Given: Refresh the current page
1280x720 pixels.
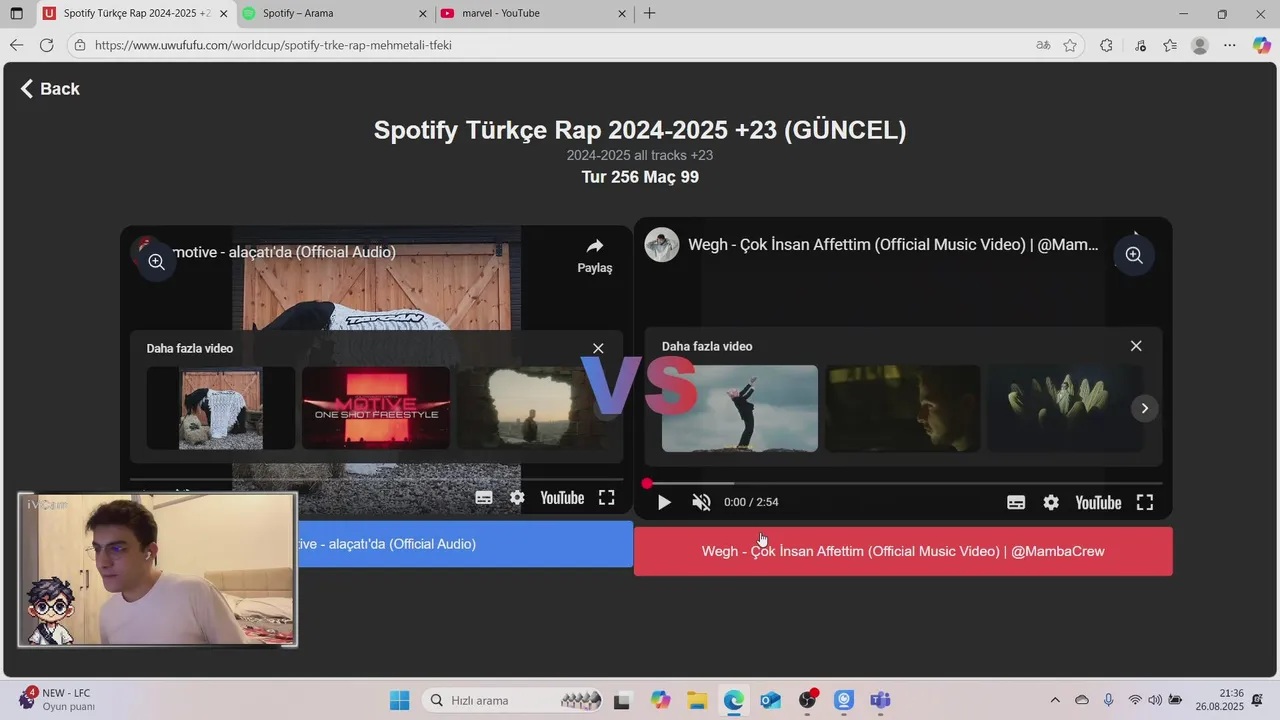Looking at the screenshot, I should [x=46, y=45].
